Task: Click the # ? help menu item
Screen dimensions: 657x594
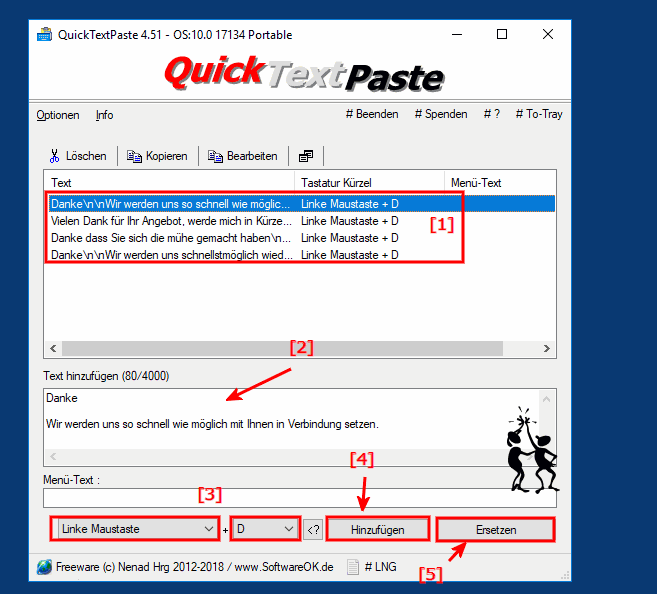Action: point(492,114)
